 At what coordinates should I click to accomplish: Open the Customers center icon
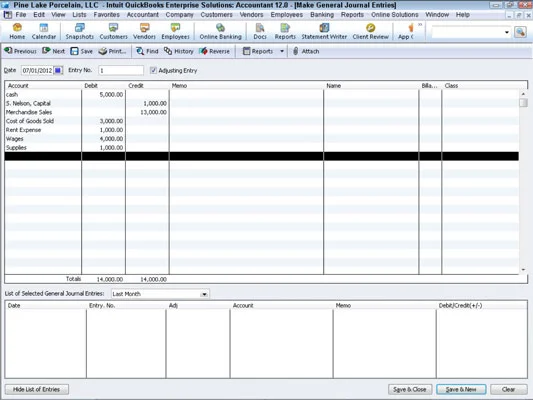pos(114,32)
